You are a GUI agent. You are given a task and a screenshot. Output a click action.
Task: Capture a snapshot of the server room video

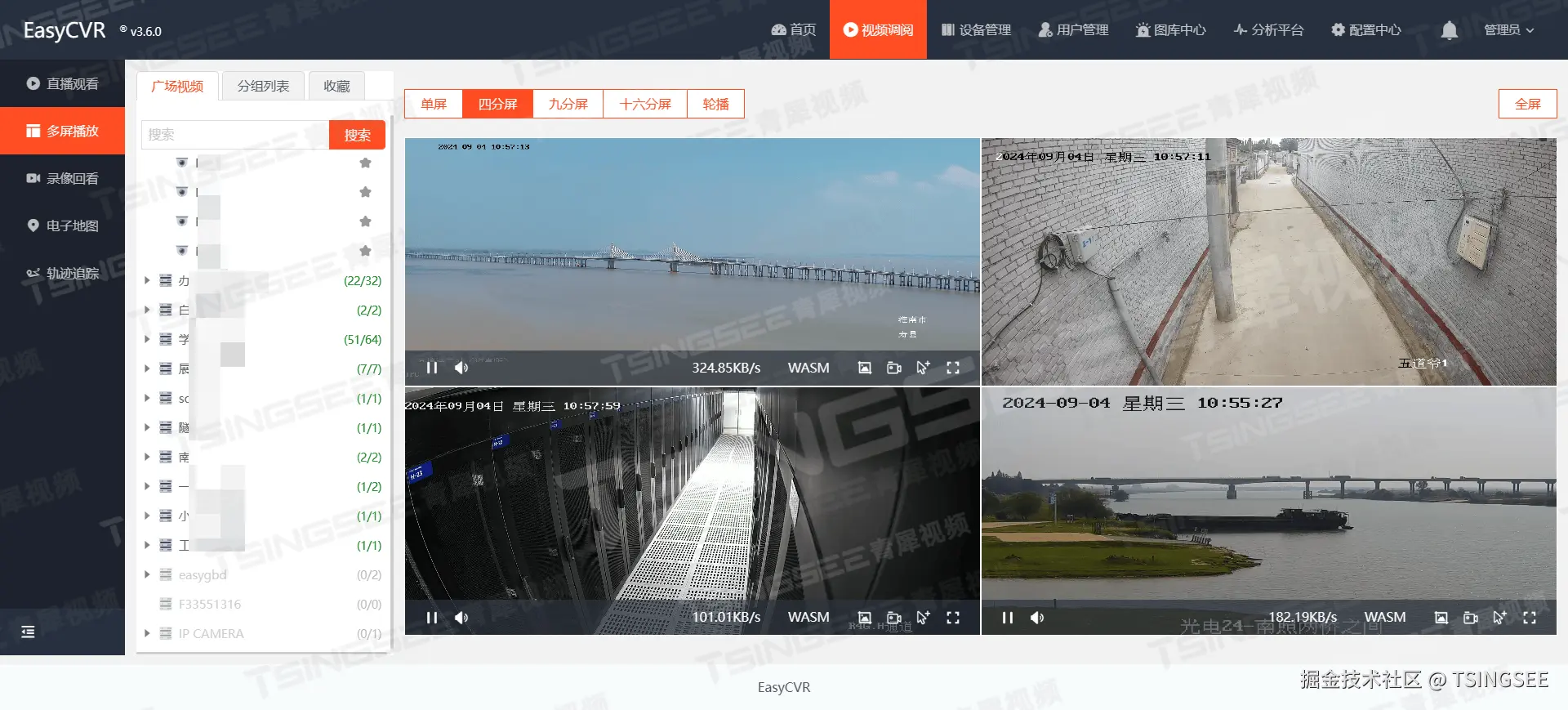tap(865, 618)
